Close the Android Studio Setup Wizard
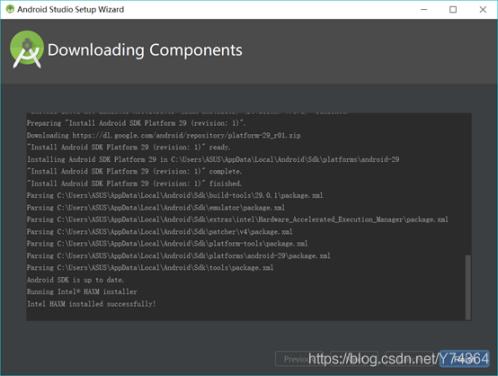 483,9
